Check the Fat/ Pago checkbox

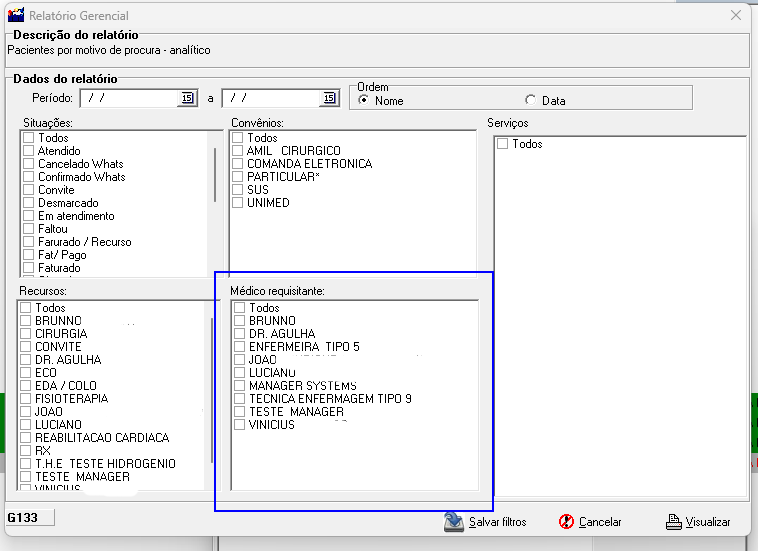(29, 255)
